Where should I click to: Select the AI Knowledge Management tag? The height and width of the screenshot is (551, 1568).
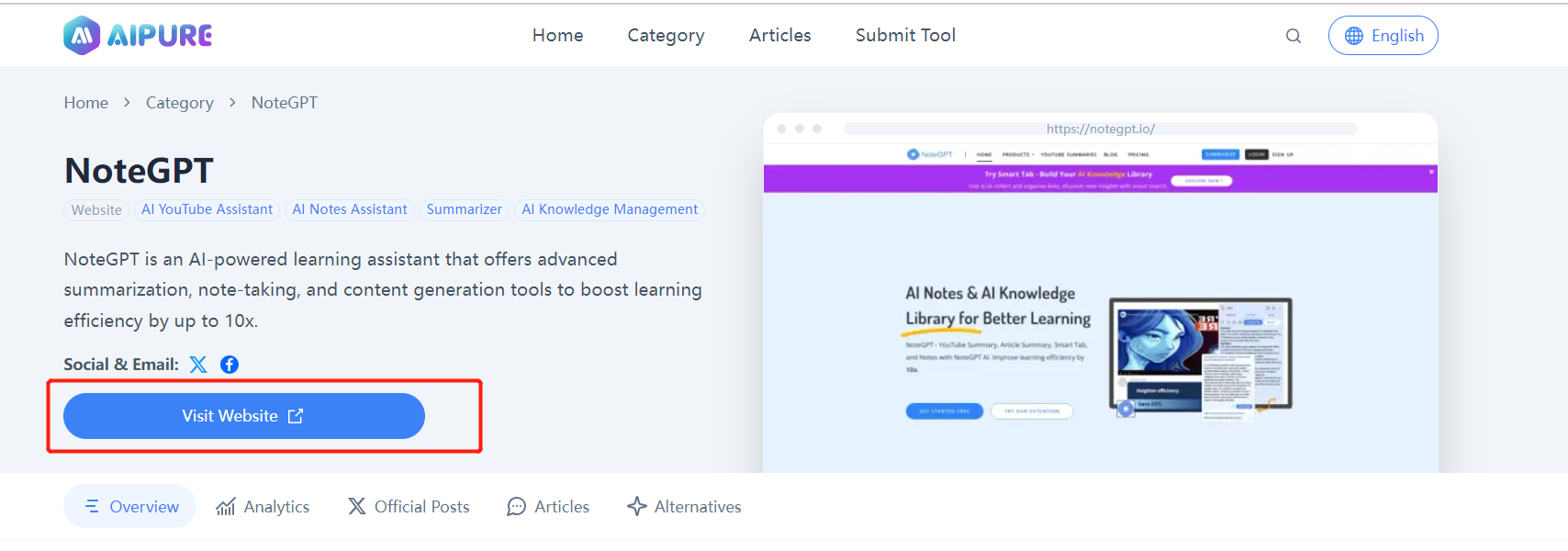610,209
